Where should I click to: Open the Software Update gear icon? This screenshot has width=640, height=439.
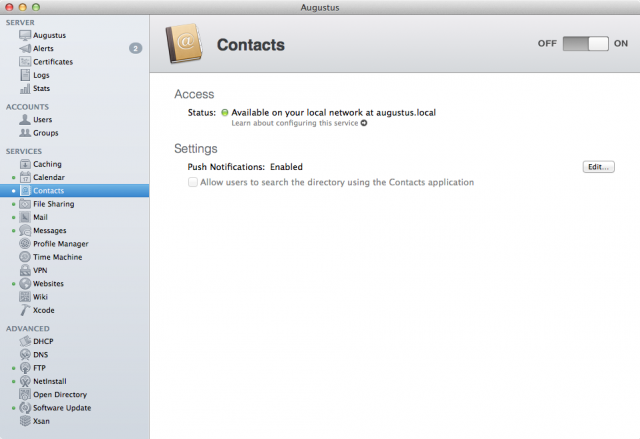pos(25,408)
